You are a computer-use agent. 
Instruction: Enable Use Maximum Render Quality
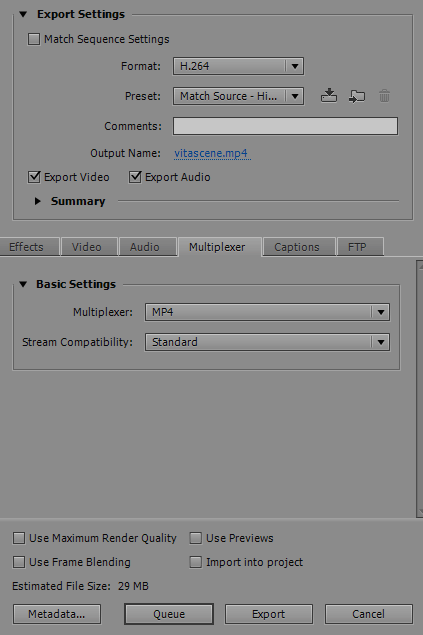coord(19,538)
